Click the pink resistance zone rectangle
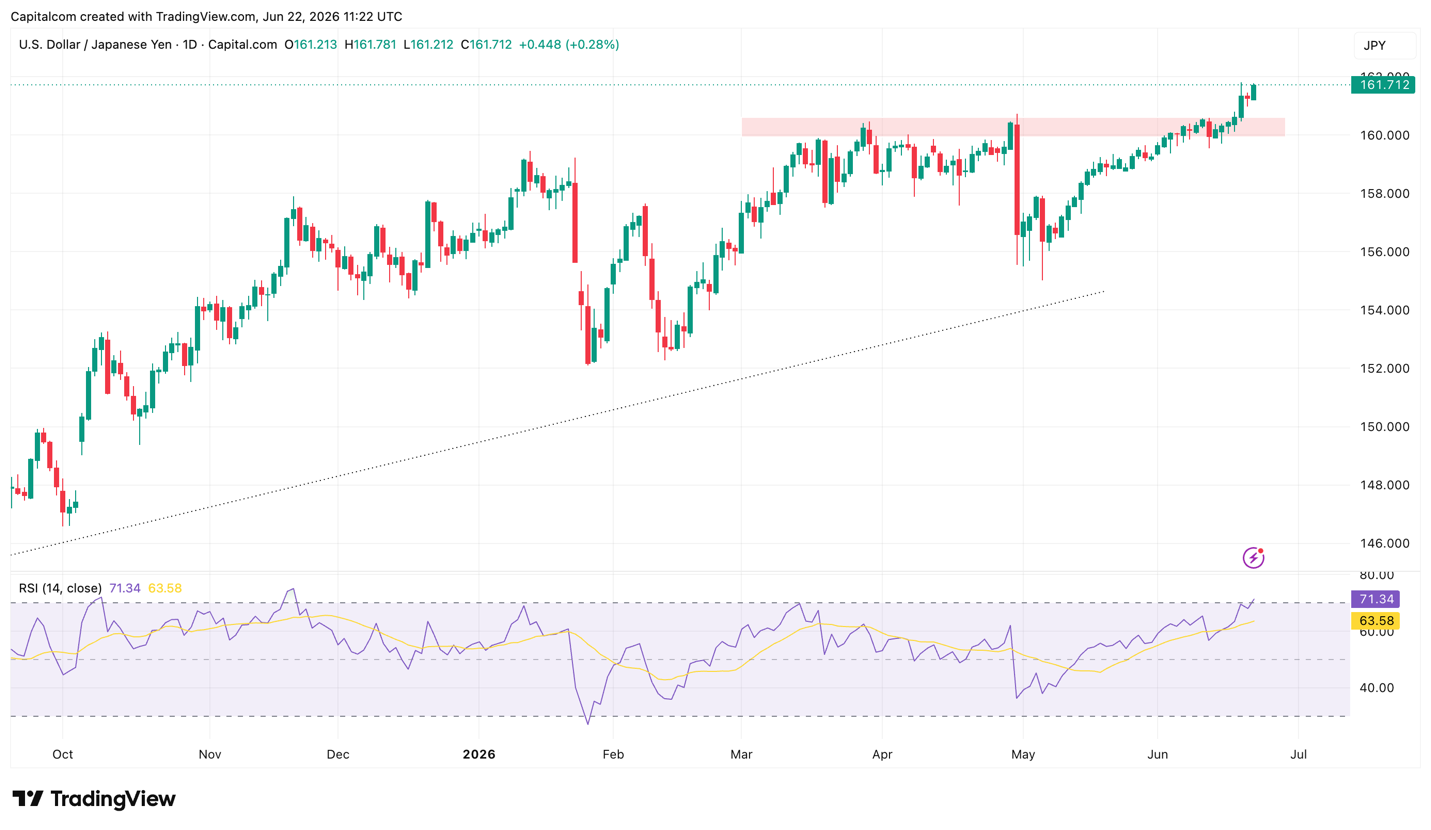The width and height of the screenshot is (1431, 830). (1013, 127)
